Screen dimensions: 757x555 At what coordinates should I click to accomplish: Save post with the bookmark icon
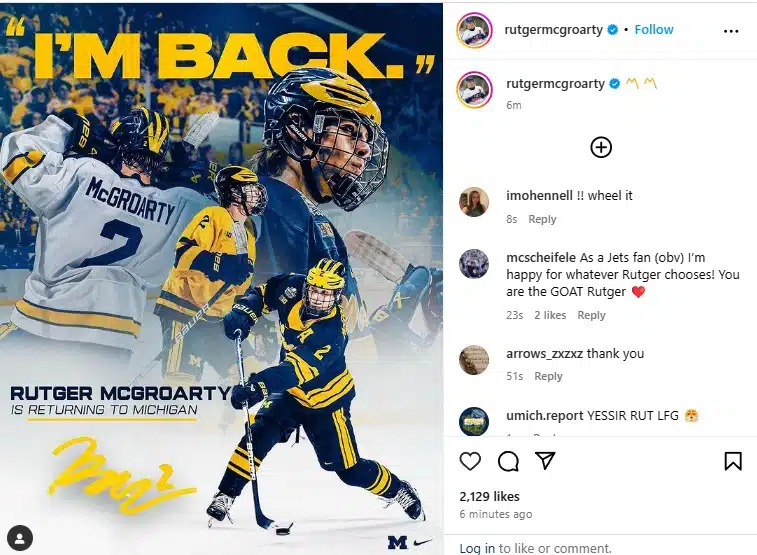733,461
